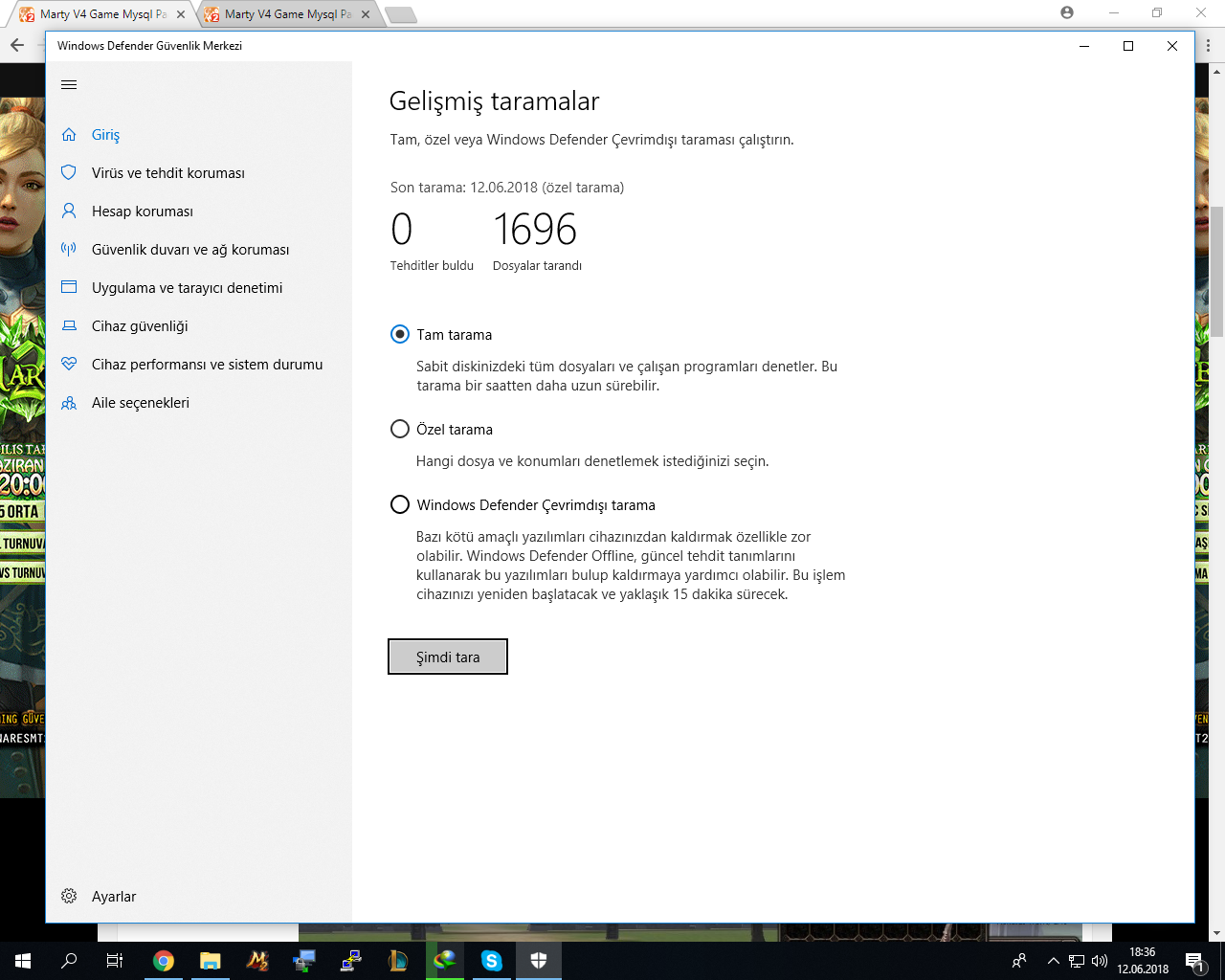Open the Metin2 M icon on taskbar
1225x980 pixels.
click(257, 961)
